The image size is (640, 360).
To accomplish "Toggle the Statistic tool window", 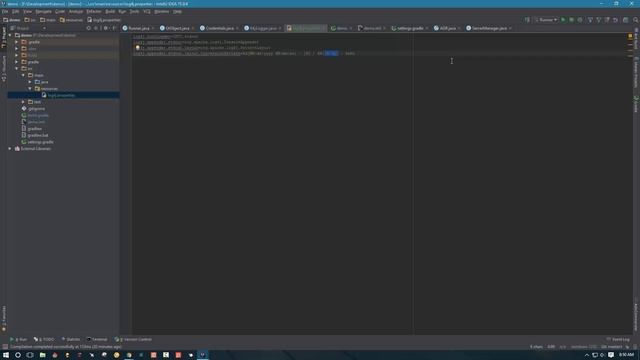I will 71,339.
